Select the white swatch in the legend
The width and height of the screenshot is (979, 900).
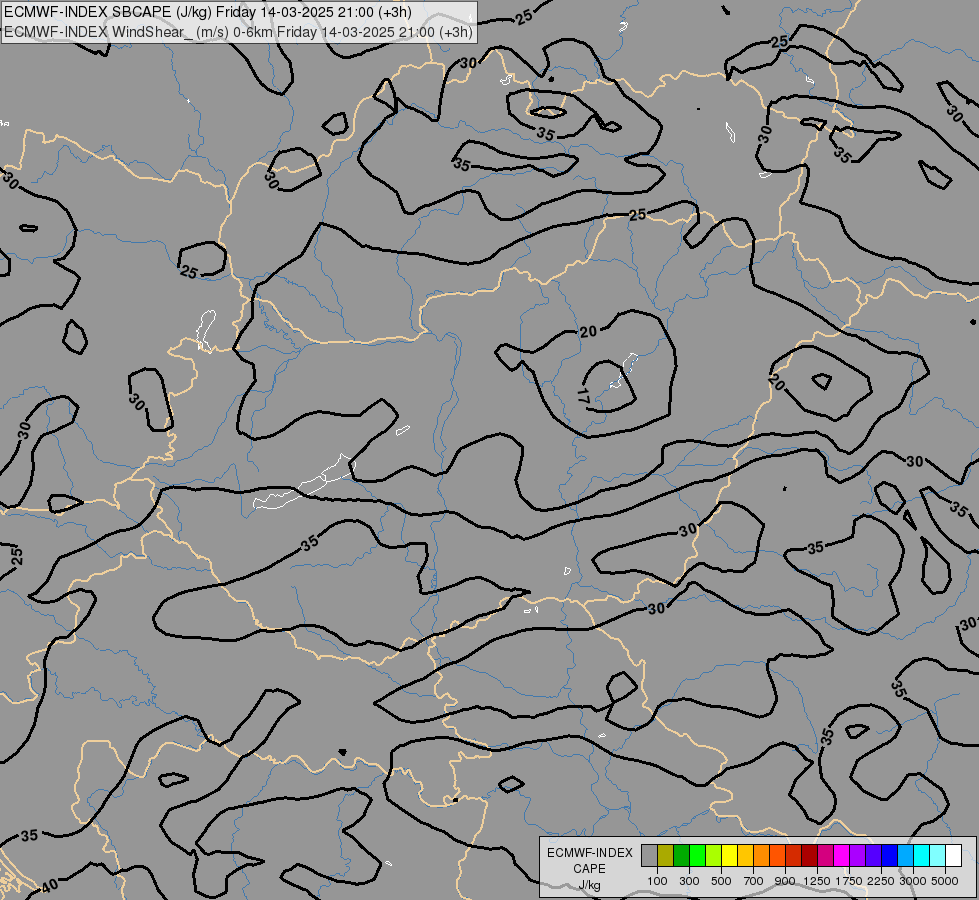tap(954, 855)
